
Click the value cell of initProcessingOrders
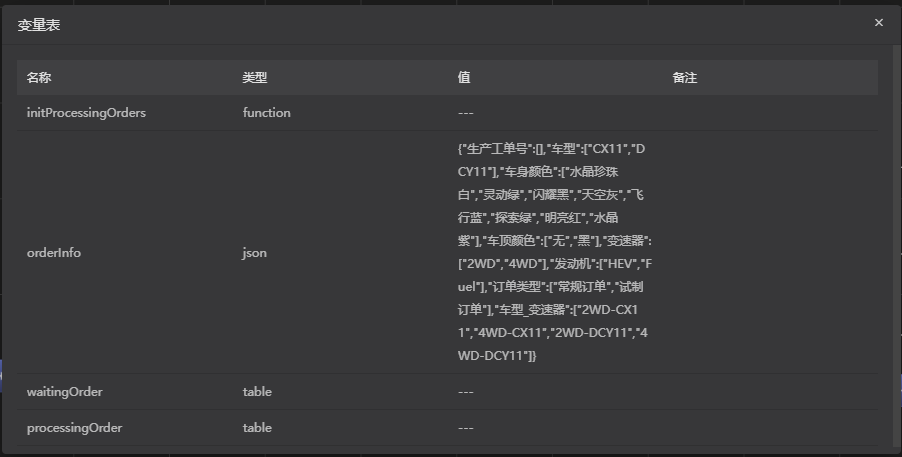pos(465,113)
